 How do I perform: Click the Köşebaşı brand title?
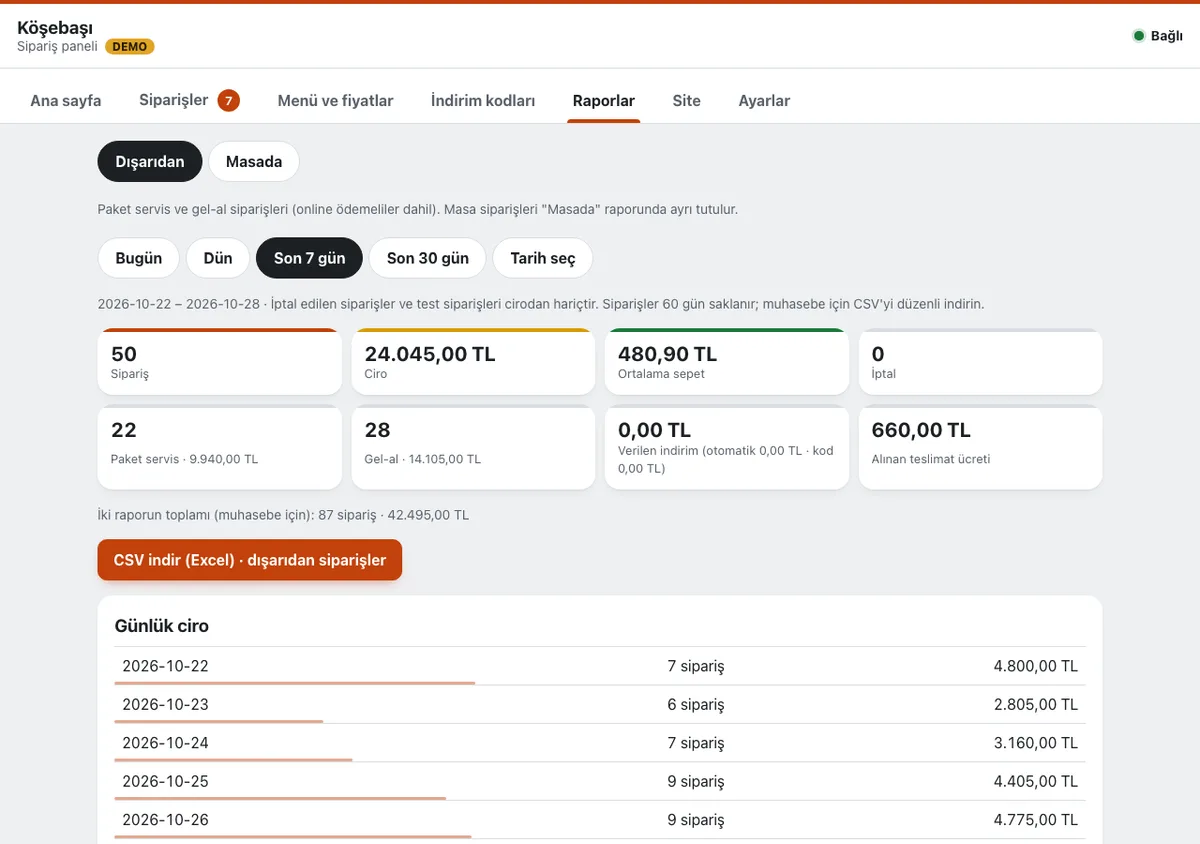(x=55, y=28)
